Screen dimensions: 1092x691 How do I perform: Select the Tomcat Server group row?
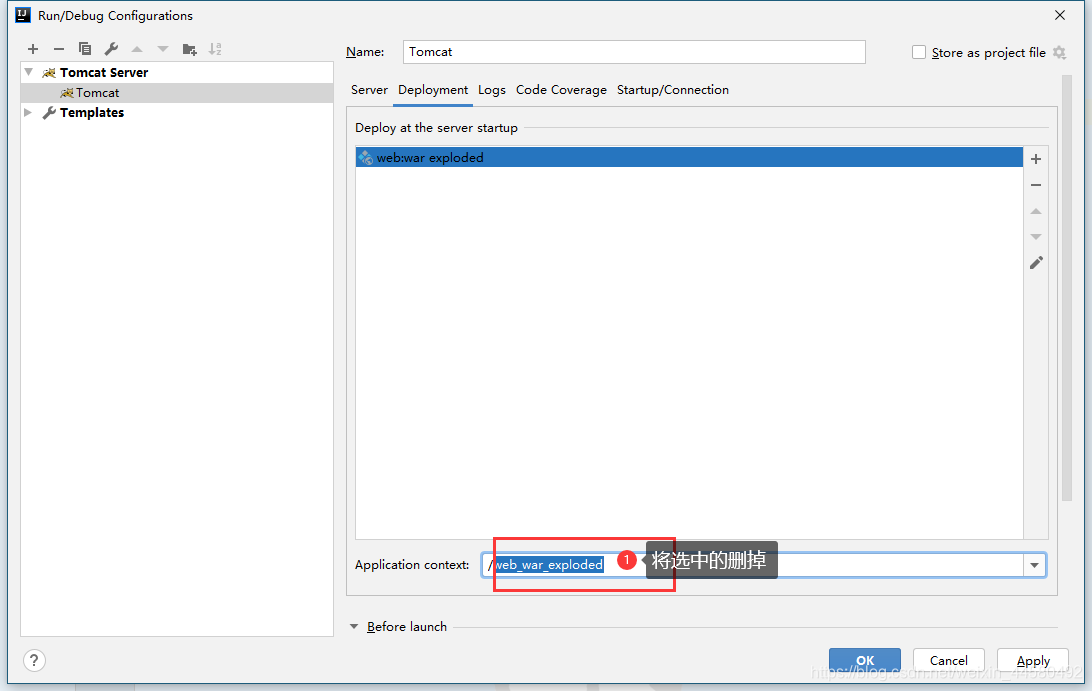click(x=177, y=72)
